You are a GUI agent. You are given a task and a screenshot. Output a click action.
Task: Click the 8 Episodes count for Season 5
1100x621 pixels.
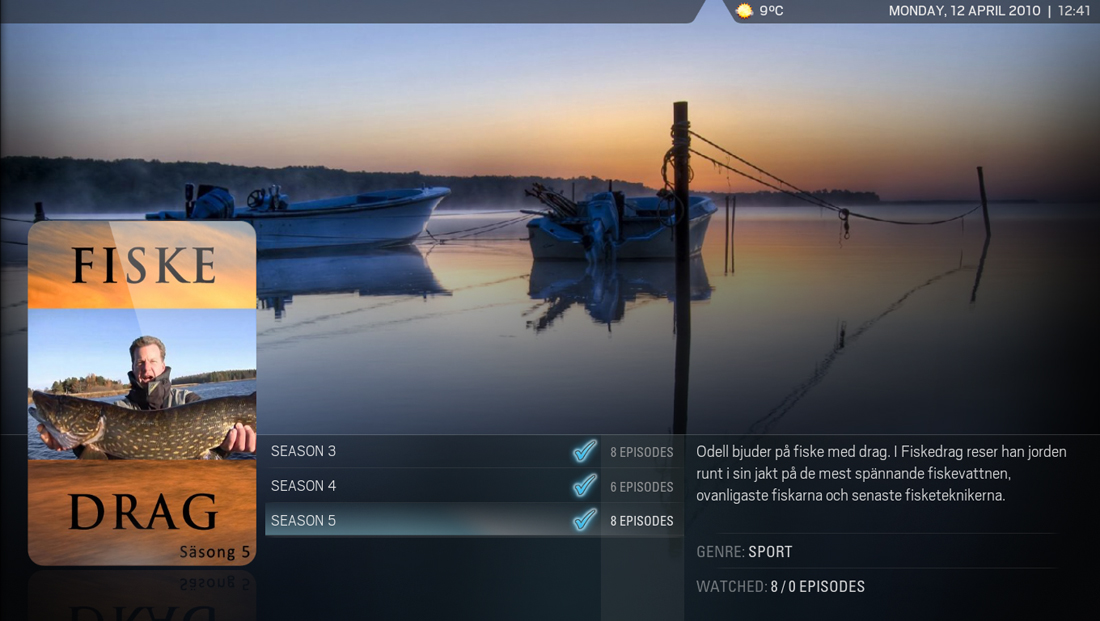(x=642, y=521)
